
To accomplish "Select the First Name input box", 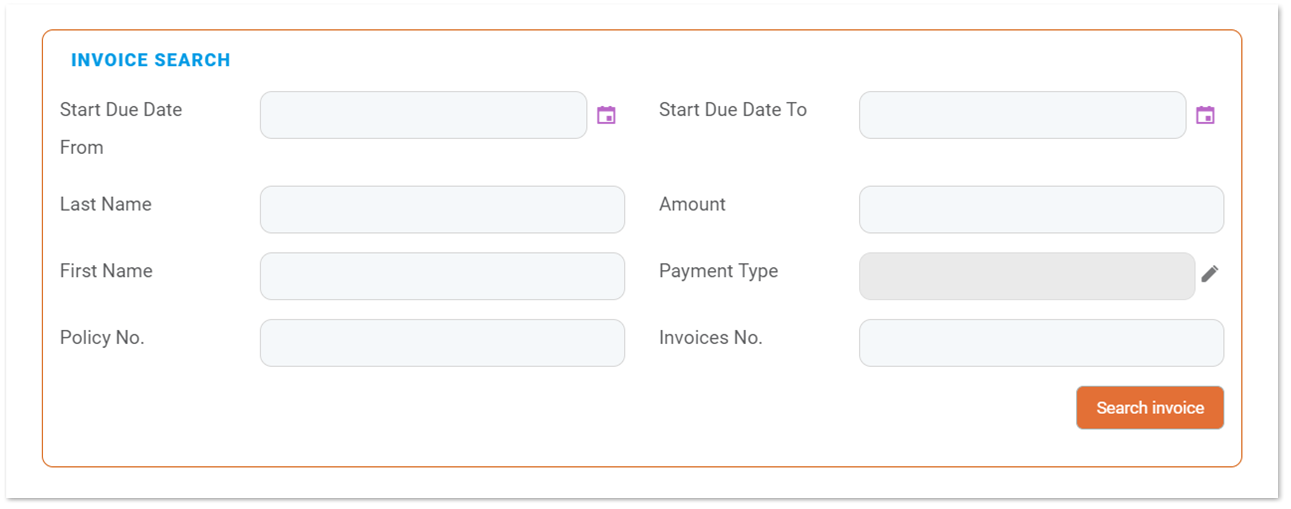I will (442, 276).
